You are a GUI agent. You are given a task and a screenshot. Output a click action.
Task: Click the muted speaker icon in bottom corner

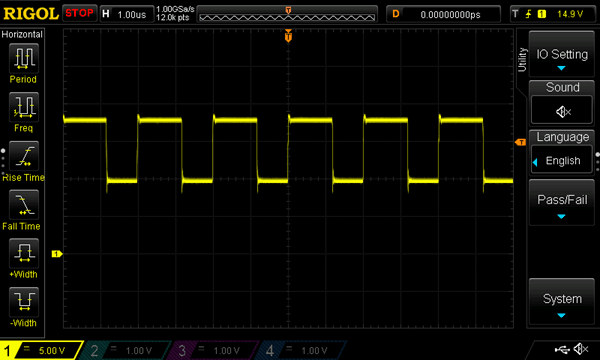[582, 349]
